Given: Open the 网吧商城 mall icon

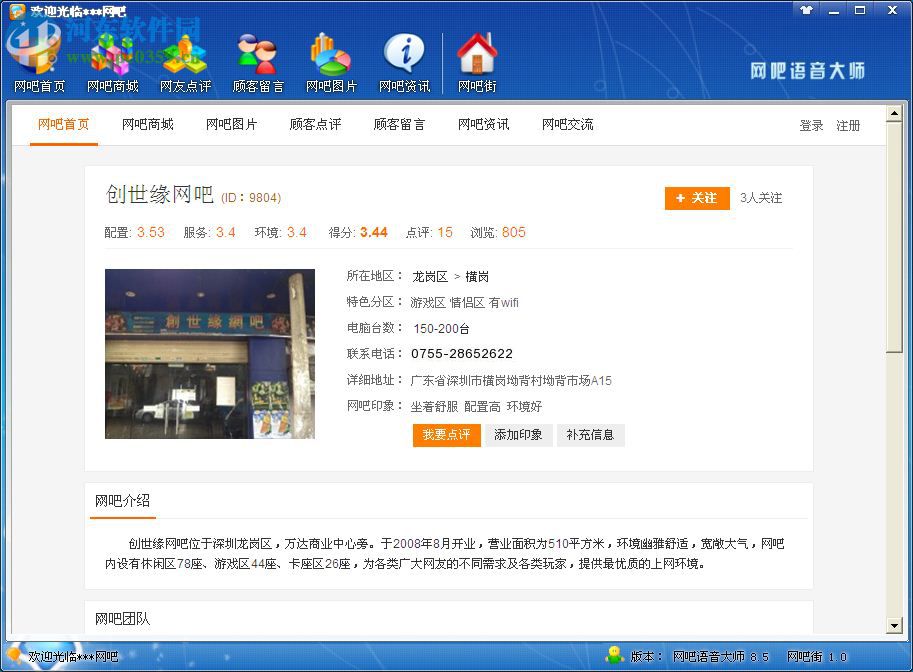Looking at the screenshot, I should [110, 55].
